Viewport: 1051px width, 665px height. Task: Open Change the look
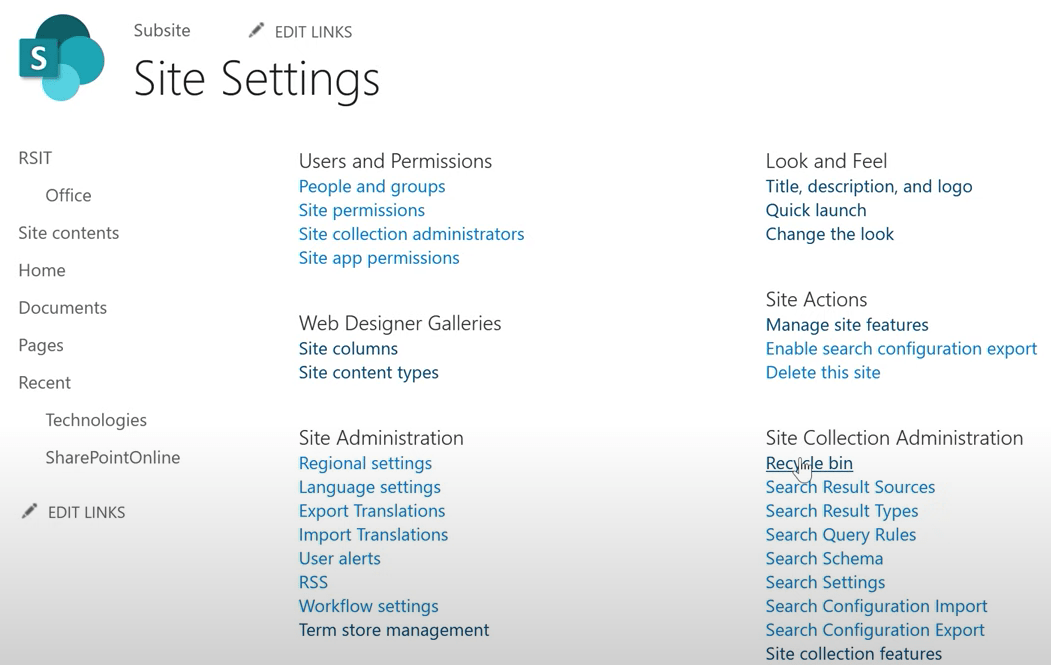tap(829, 234)
